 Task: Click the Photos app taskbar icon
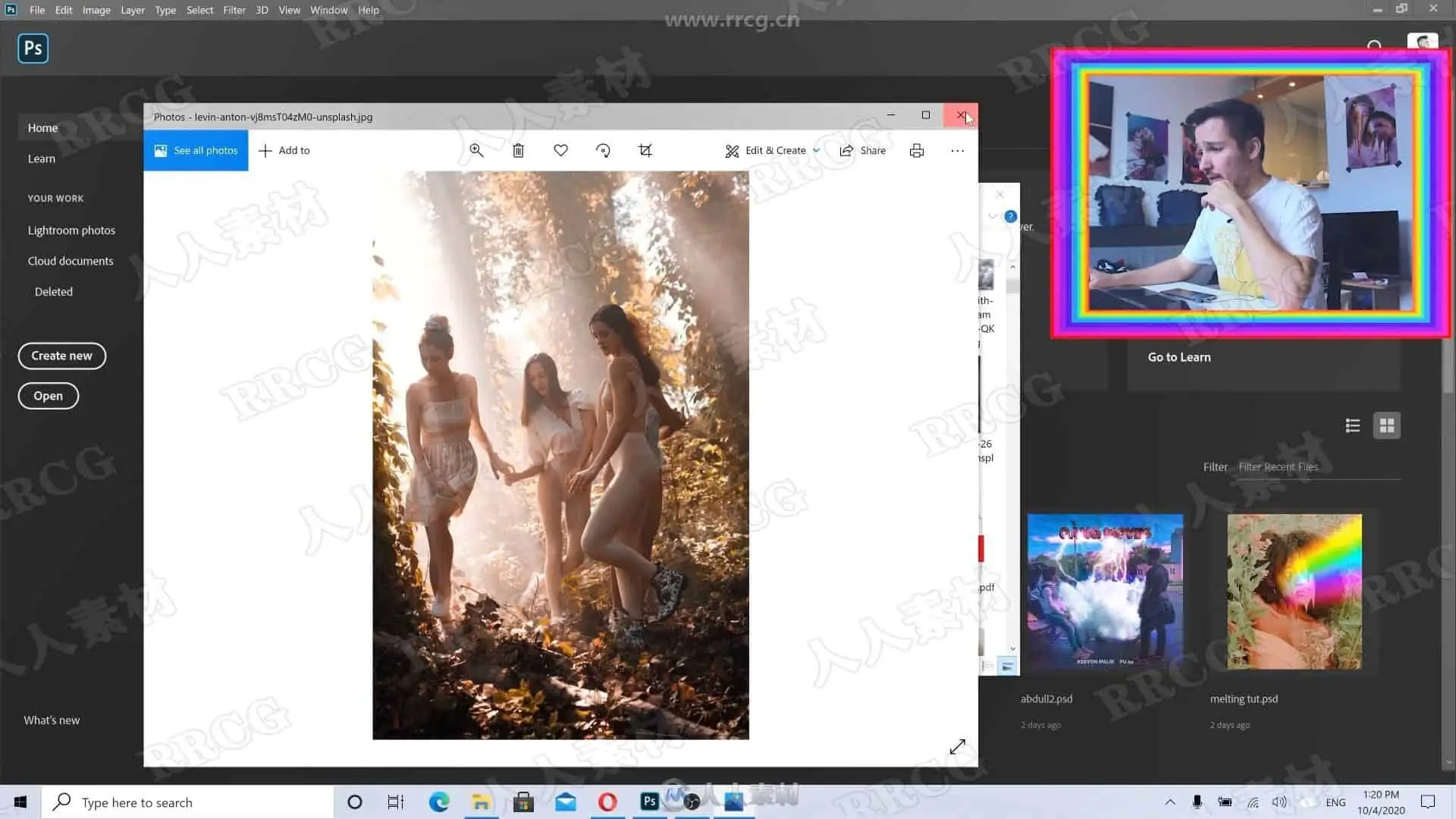pos(734,802)
